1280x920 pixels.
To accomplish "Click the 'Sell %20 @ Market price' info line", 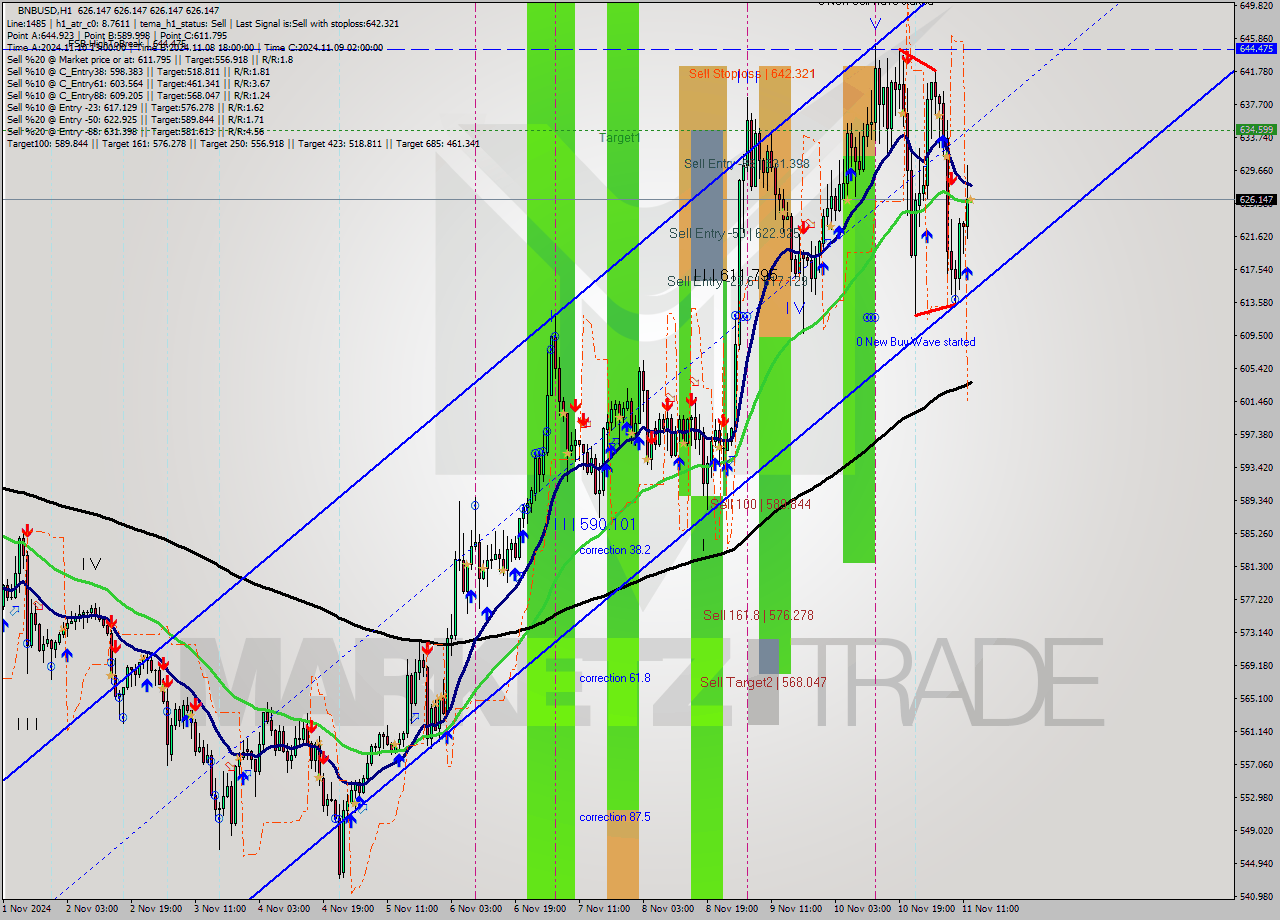I will (x=149, y=60).
